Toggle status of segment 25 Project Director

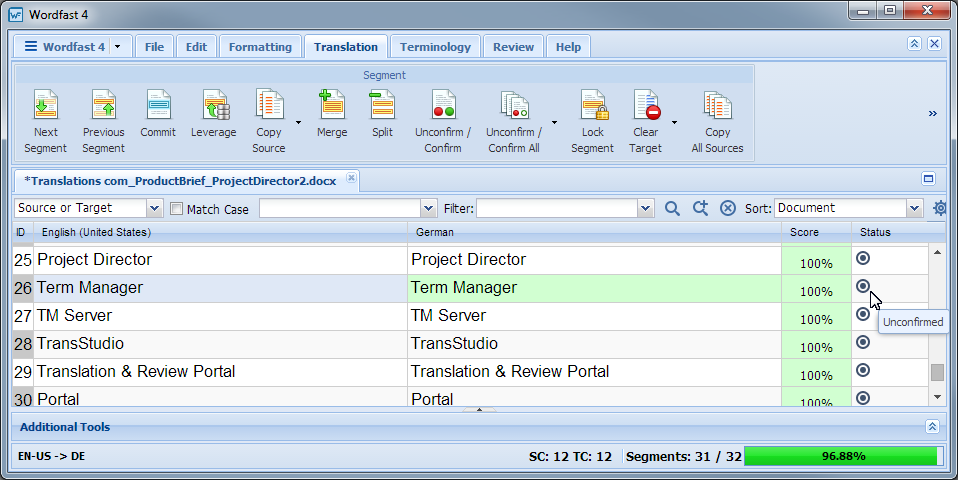coord(863,258)
